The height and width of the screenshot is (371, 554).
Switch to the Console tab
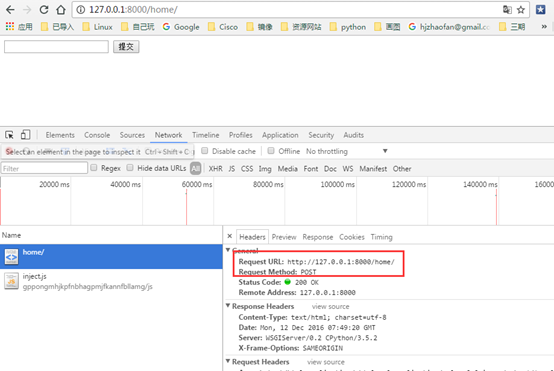[x=97, y=135]
